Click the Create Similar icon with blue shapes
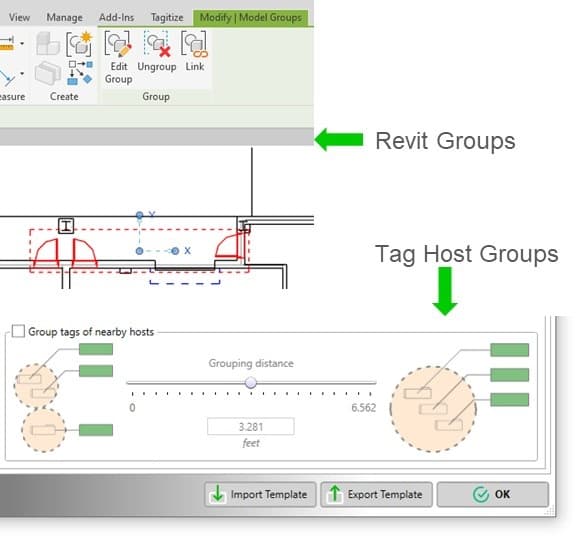The image size is (578, 540). (80, 73)
